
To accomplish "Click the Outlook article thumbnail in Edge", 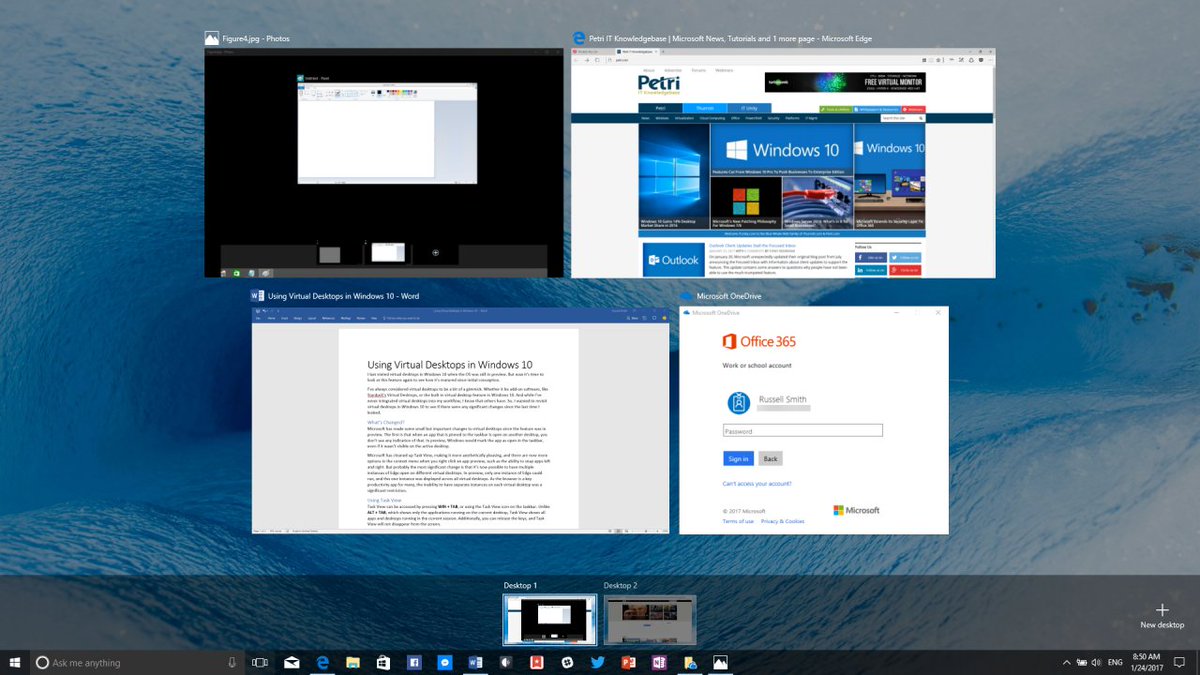I will (x=673, y=260).
